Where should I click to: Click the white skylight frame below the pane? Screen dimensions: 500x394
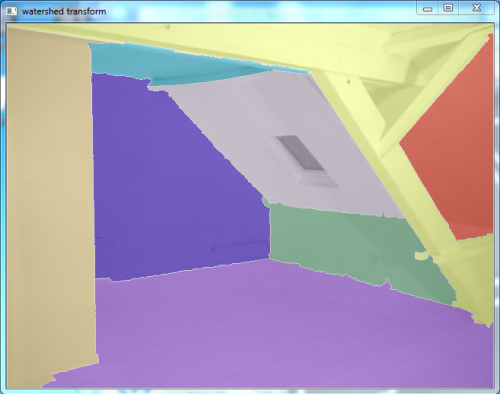pyautogui.click(x=318, y=179)
